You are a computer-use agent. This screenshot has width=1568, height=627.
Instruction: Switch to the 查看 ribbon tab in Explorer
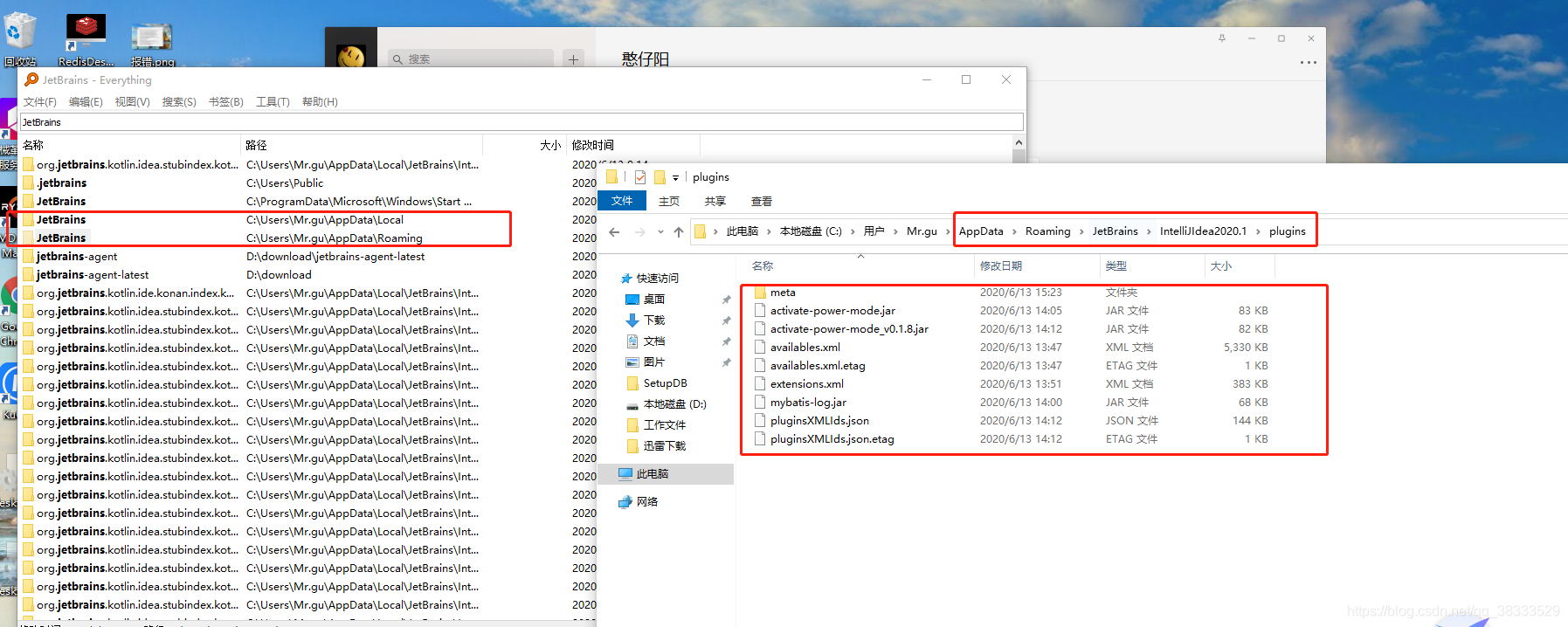point(762,201)
